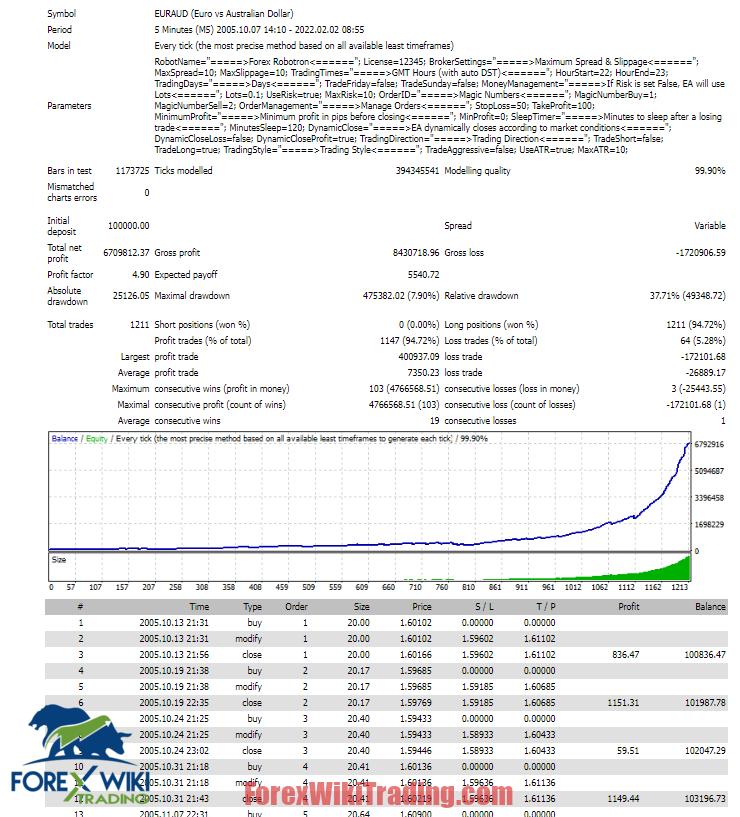The width and height of the screenshot is (740, 817).
Task: Click ticks modelled value 394345541
Action: [417, 170]
